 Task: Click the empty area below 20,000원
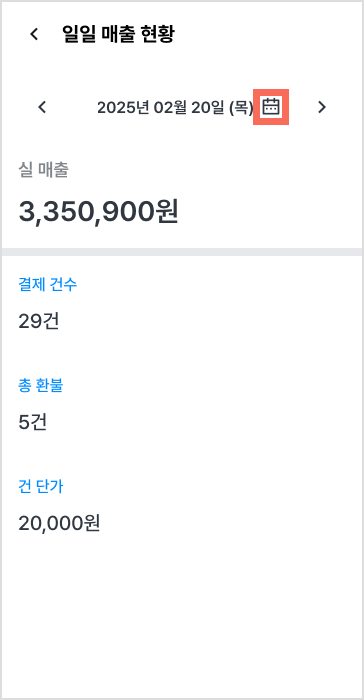[x=182, y=616]
